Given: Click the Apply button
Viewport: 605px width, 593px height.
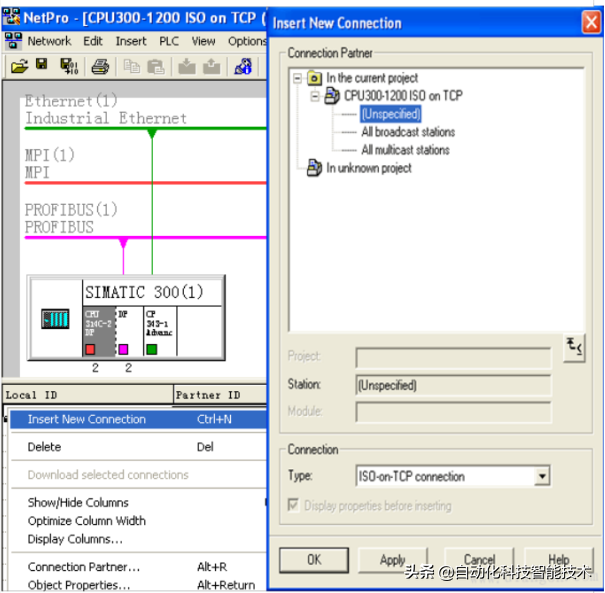Looking at the screenshot, I should coord(393,560).
